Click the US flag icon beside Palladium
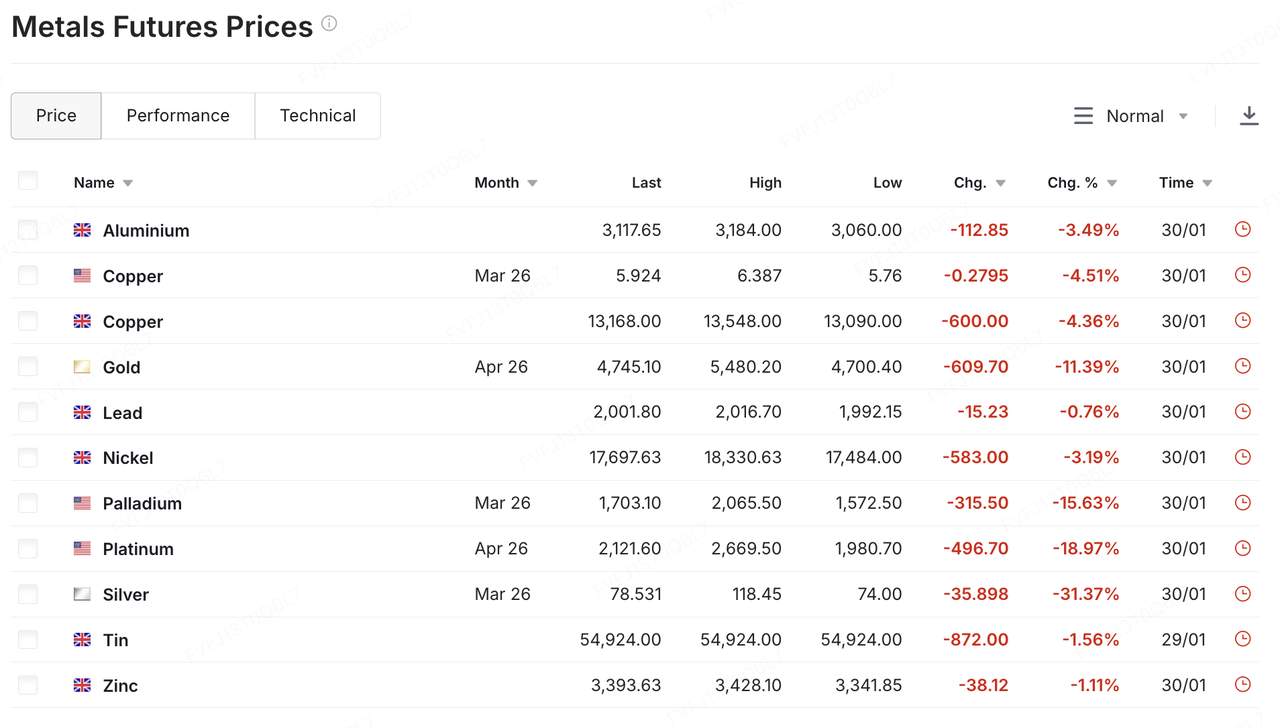The image size is (1280, 728). pyautogui.click(x=82, y=503)
